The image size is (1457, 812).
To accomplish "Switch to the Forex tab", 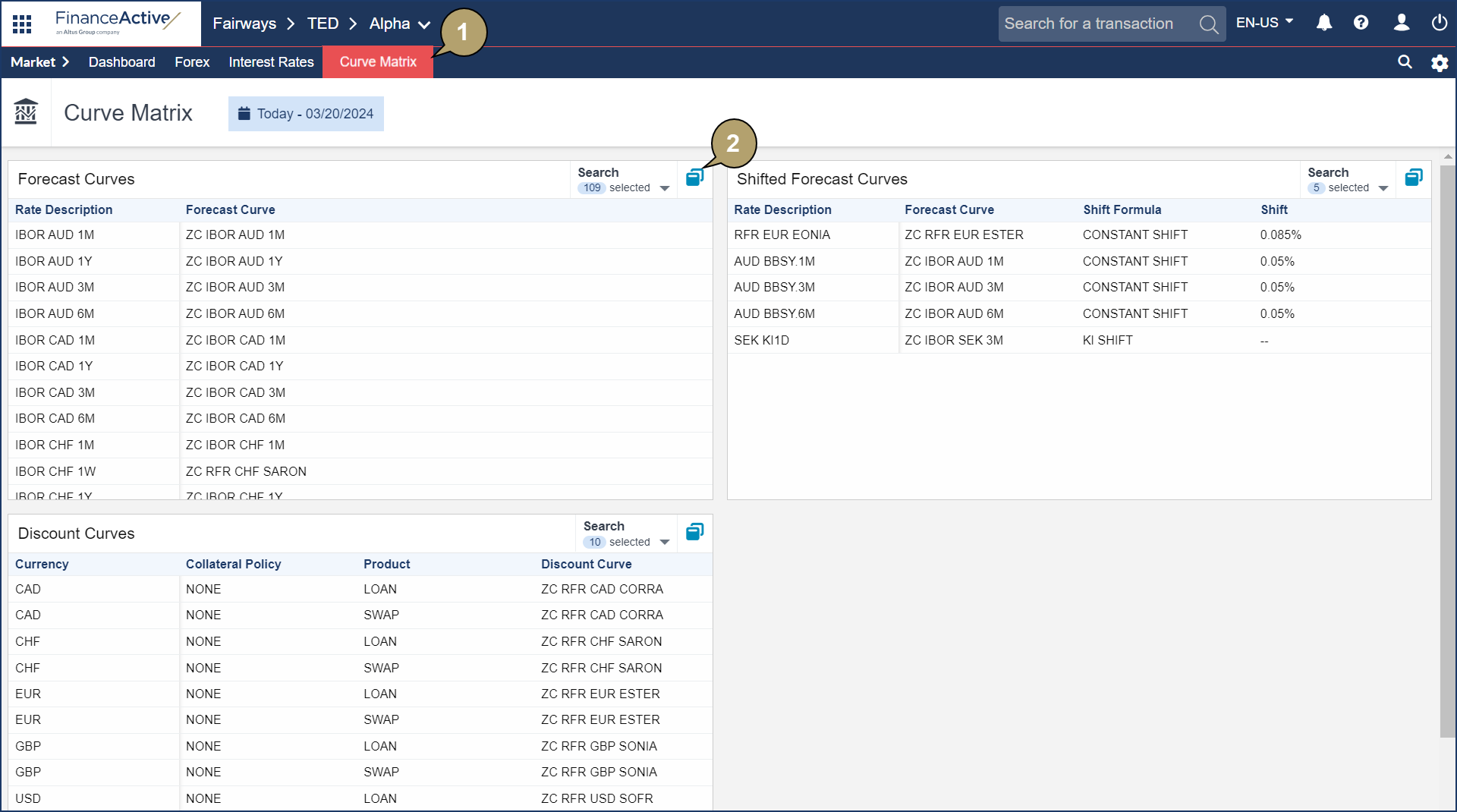I will coord(192,62).
